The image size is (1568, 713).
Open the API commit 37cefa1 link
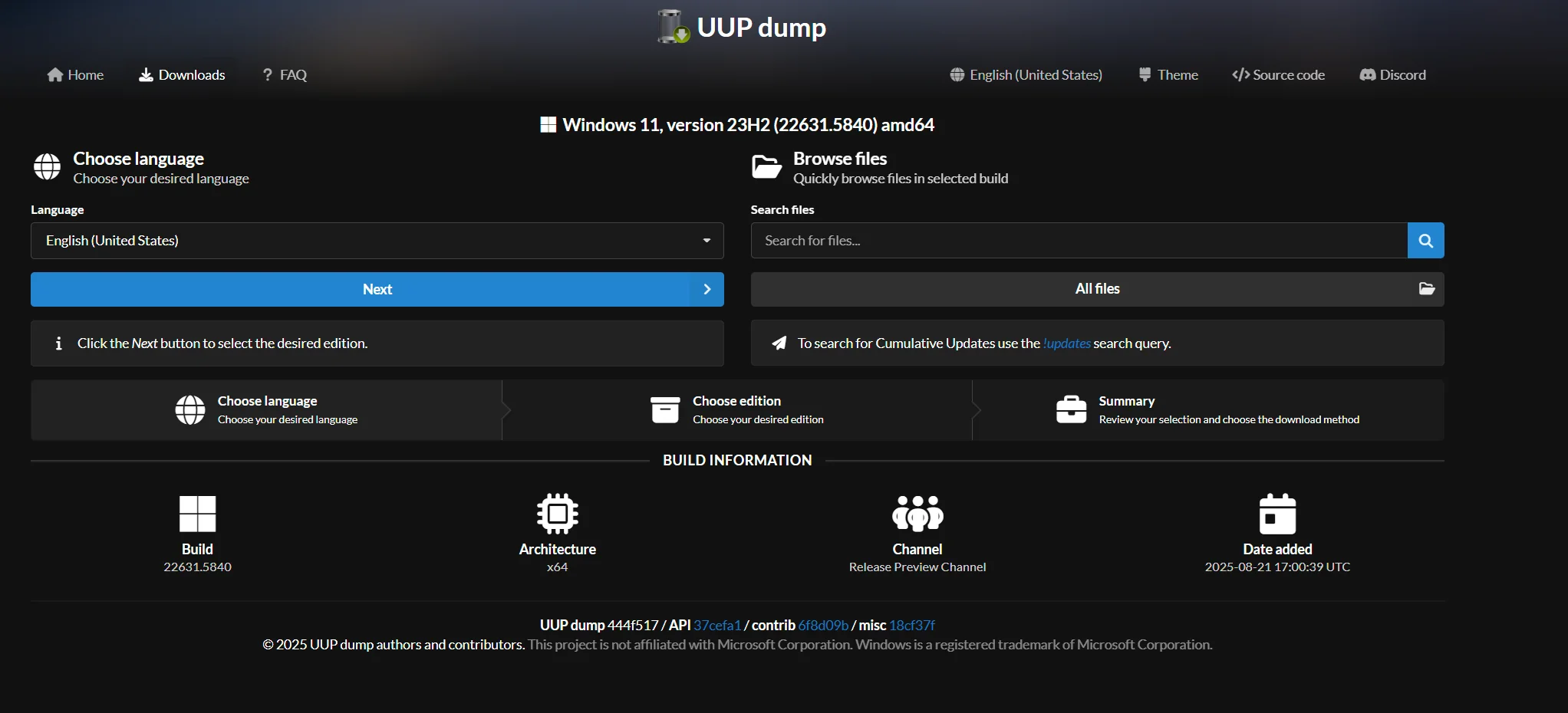click(717, 625)
